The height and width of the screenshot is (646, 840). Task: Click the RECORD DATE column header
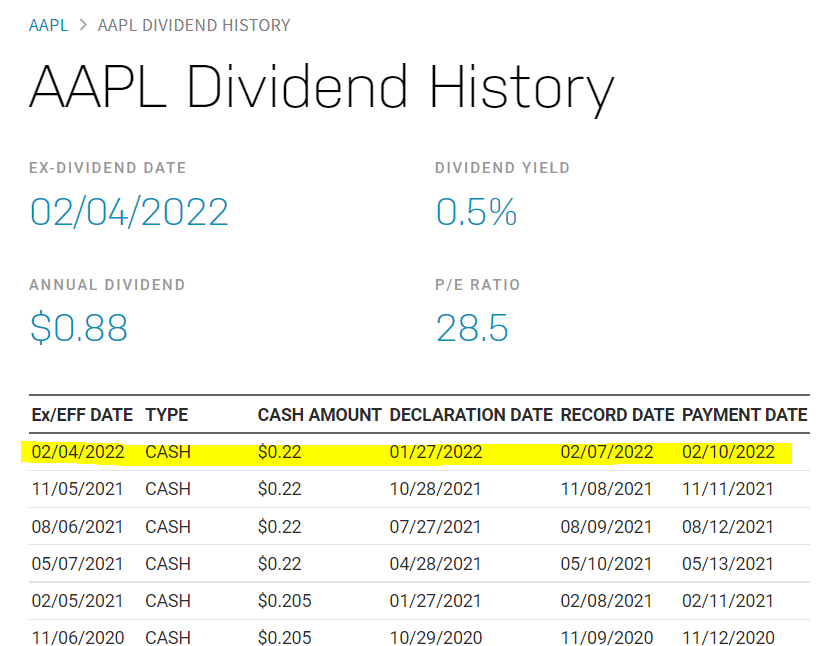point(617,415)
